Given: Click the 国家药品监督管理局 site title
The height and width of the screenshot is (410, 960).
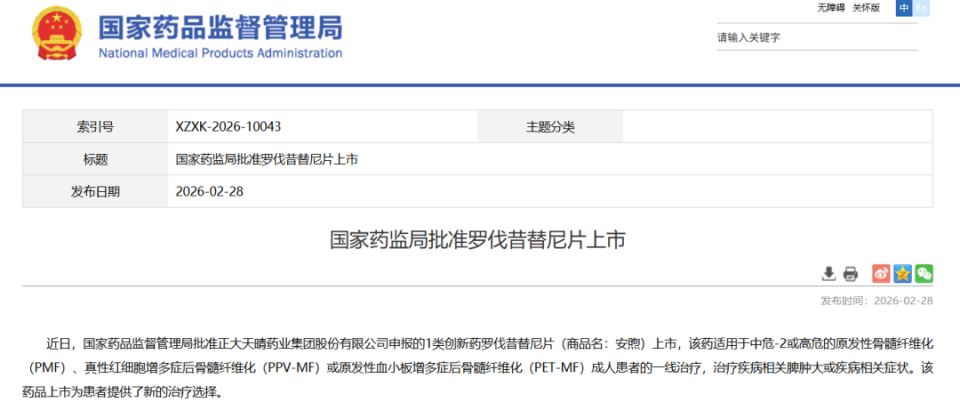Looking at the screenshot, I should pos(220,26).
